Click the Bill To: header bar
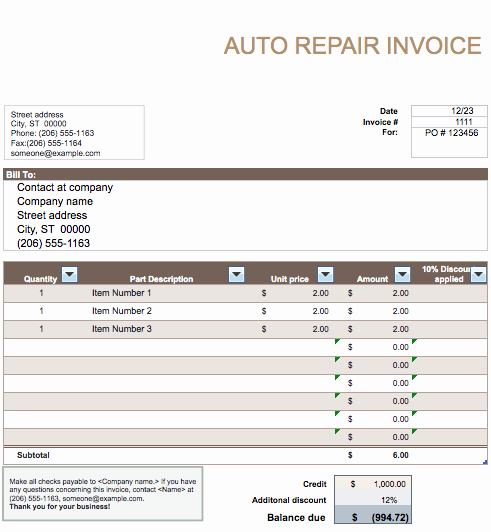Screen dimensions: 491x532 [x=245, y=174]
